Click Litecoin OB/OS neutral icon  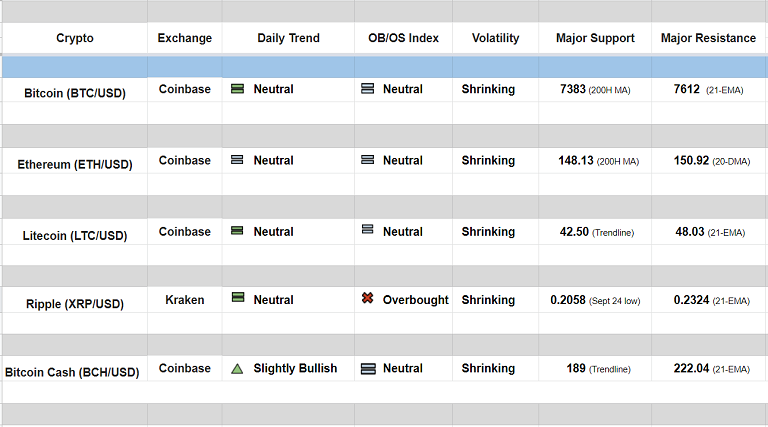pyautogui.click(x=367, y=230)
